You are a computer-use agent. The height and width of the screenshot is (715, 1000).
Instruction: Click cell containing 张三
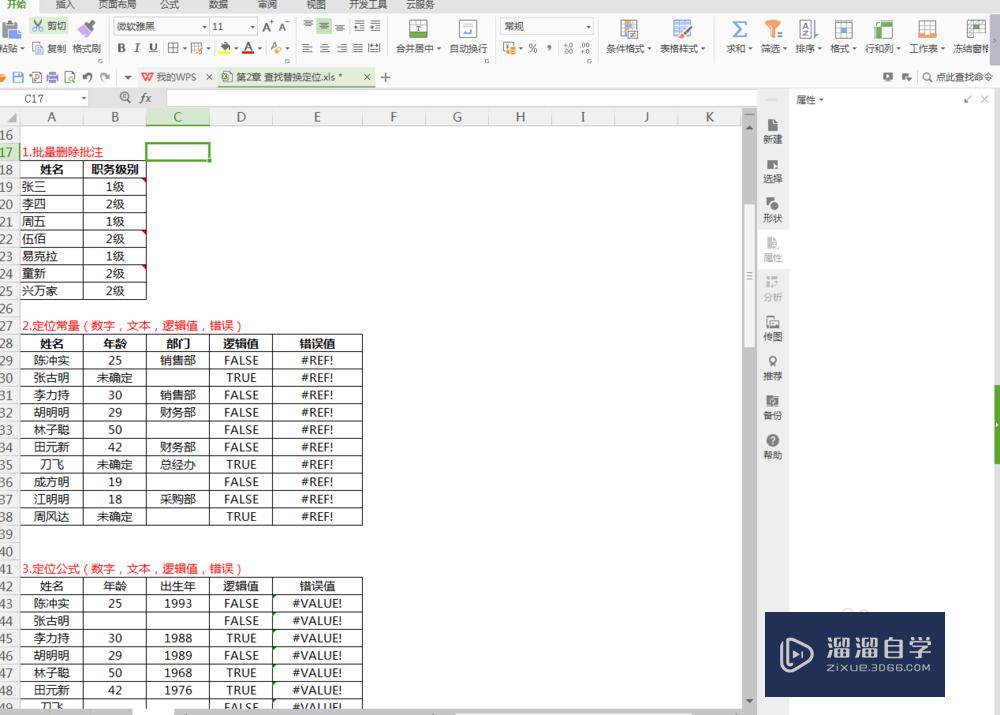(52, 187)
